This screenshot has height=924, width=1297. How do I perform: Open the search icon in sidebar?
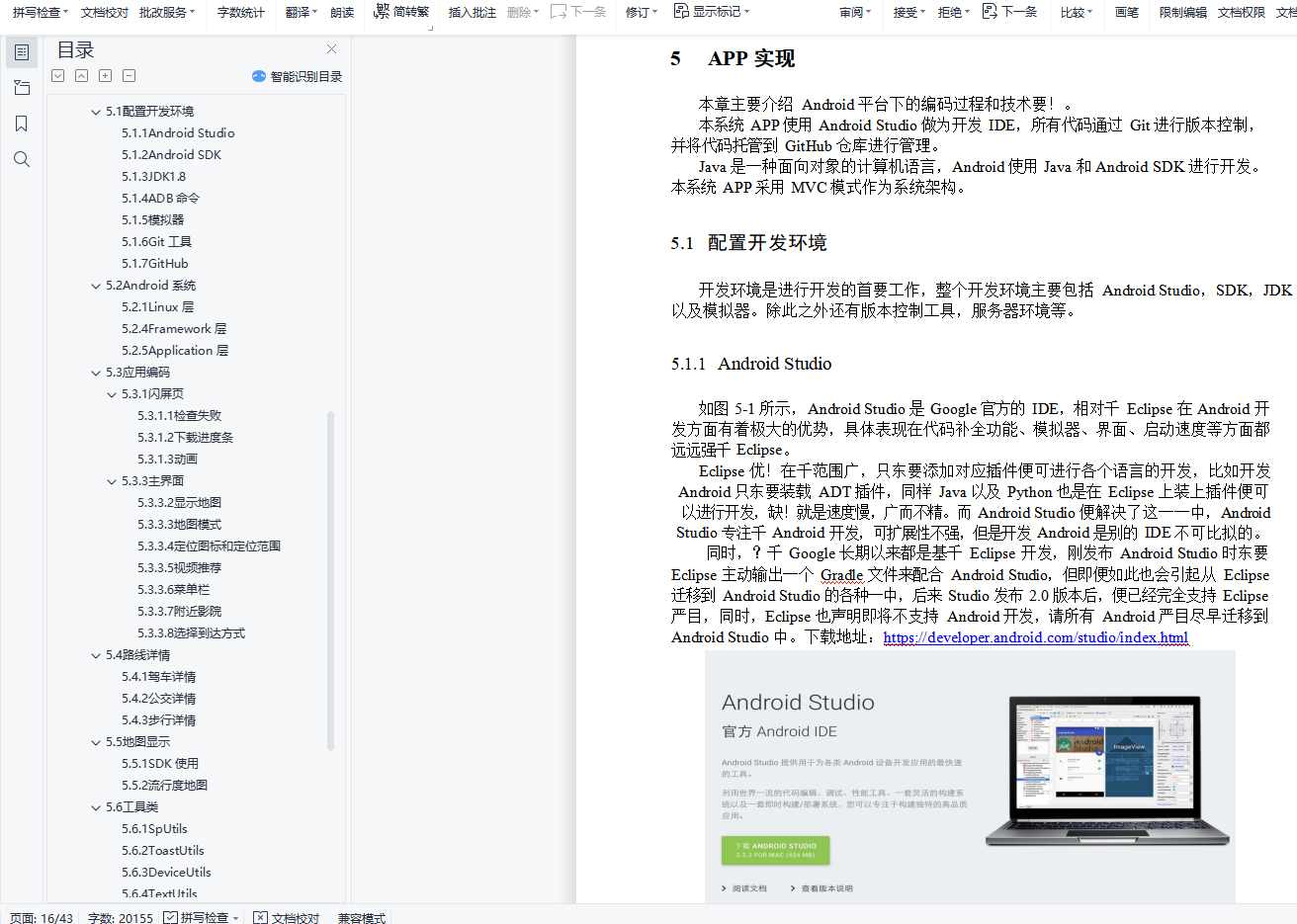[22, 159]
